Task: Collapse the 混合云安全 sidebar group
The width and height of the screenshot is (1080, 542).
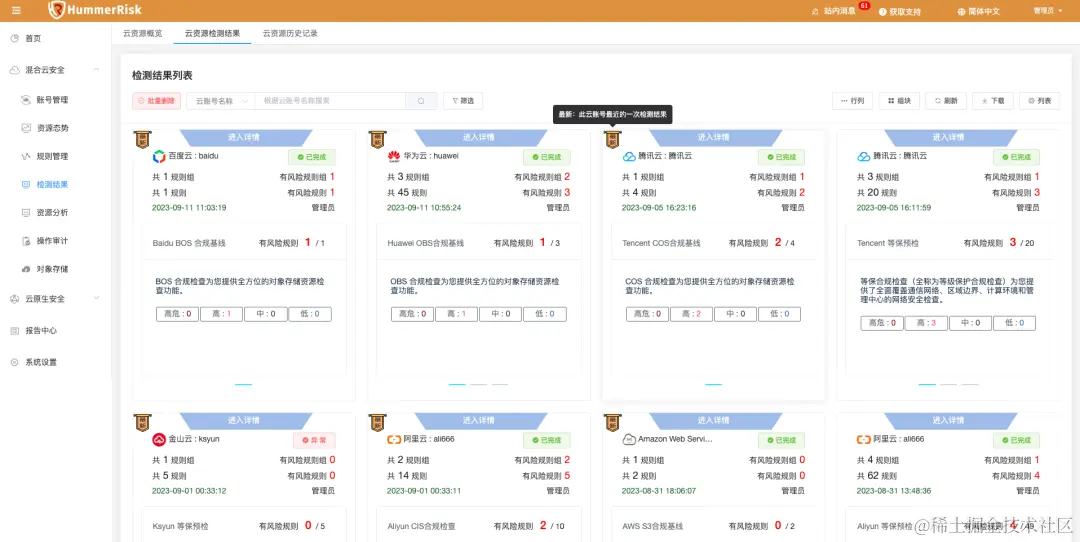Action: (x=96, y=70)
